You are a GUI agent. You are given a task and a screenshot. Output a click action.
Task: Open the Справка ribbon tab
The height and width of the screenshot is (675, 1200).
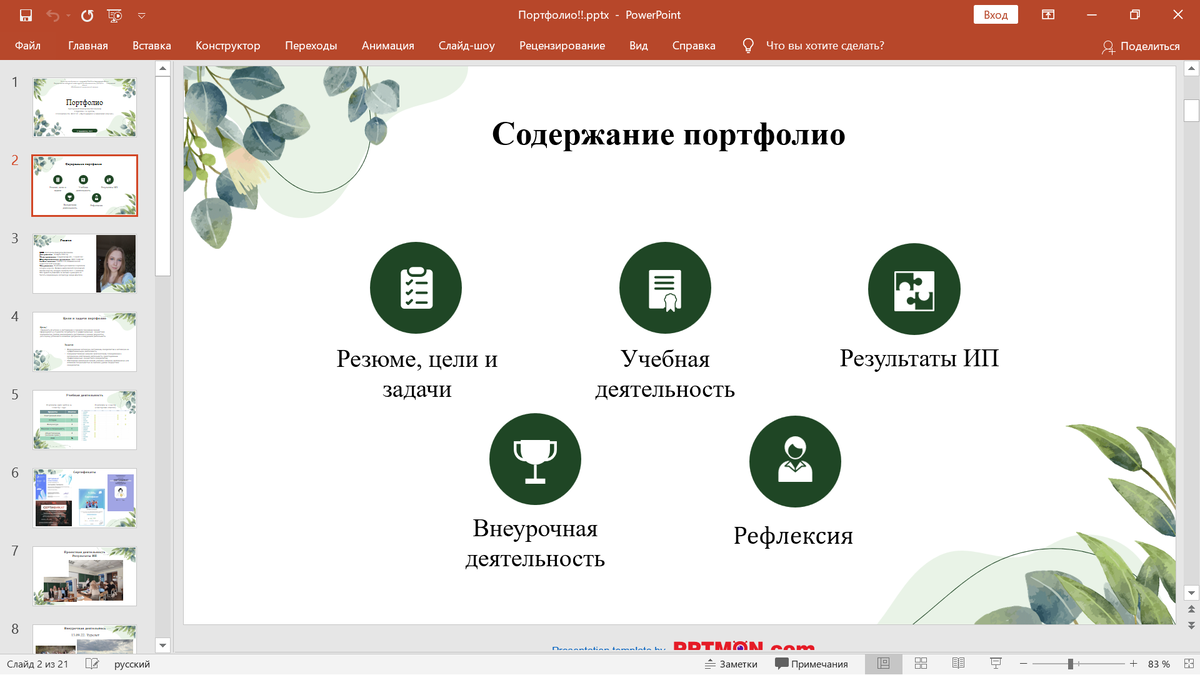(x=694, y=46)
